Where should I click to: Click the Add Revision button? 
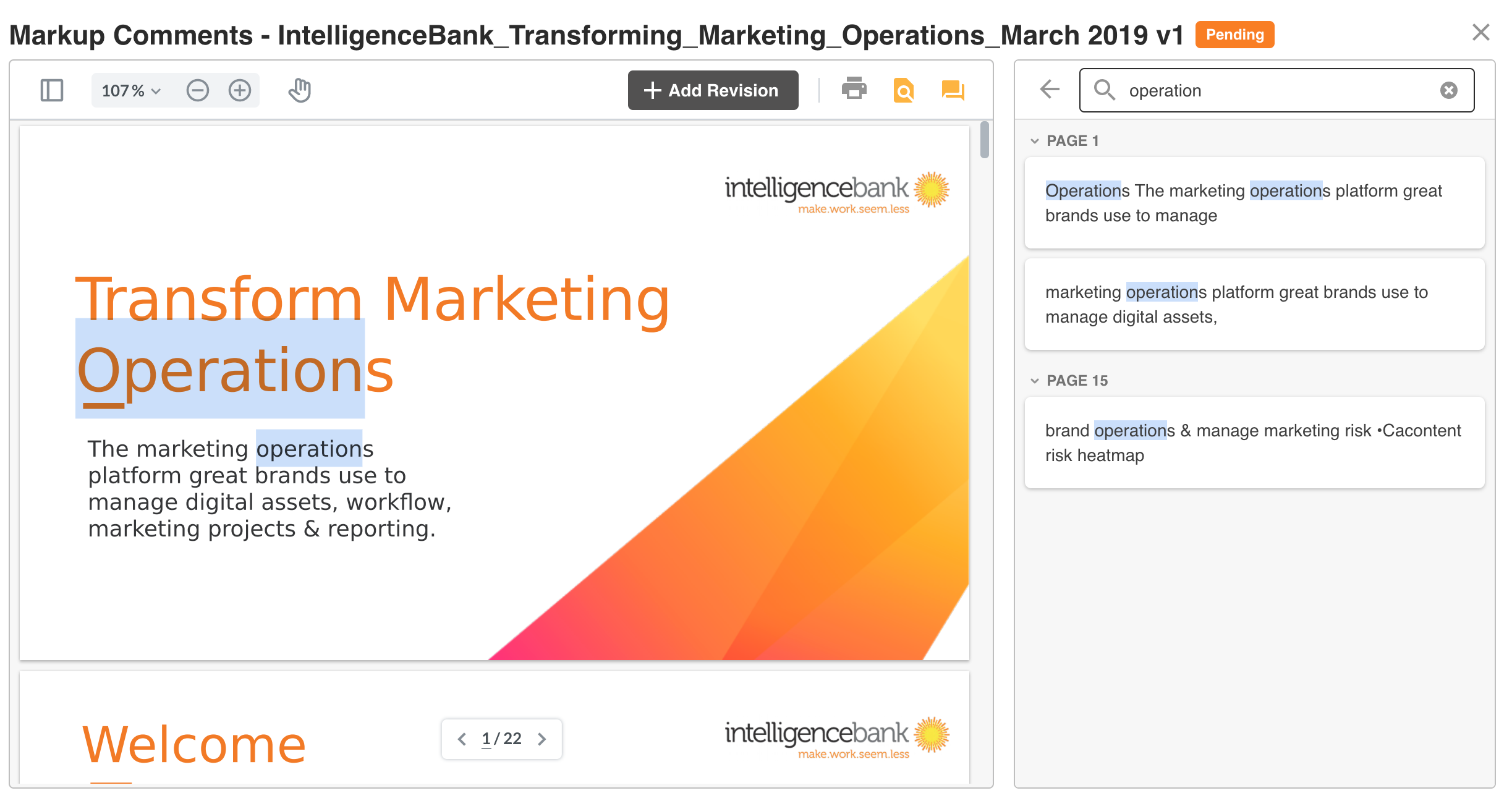713,90
